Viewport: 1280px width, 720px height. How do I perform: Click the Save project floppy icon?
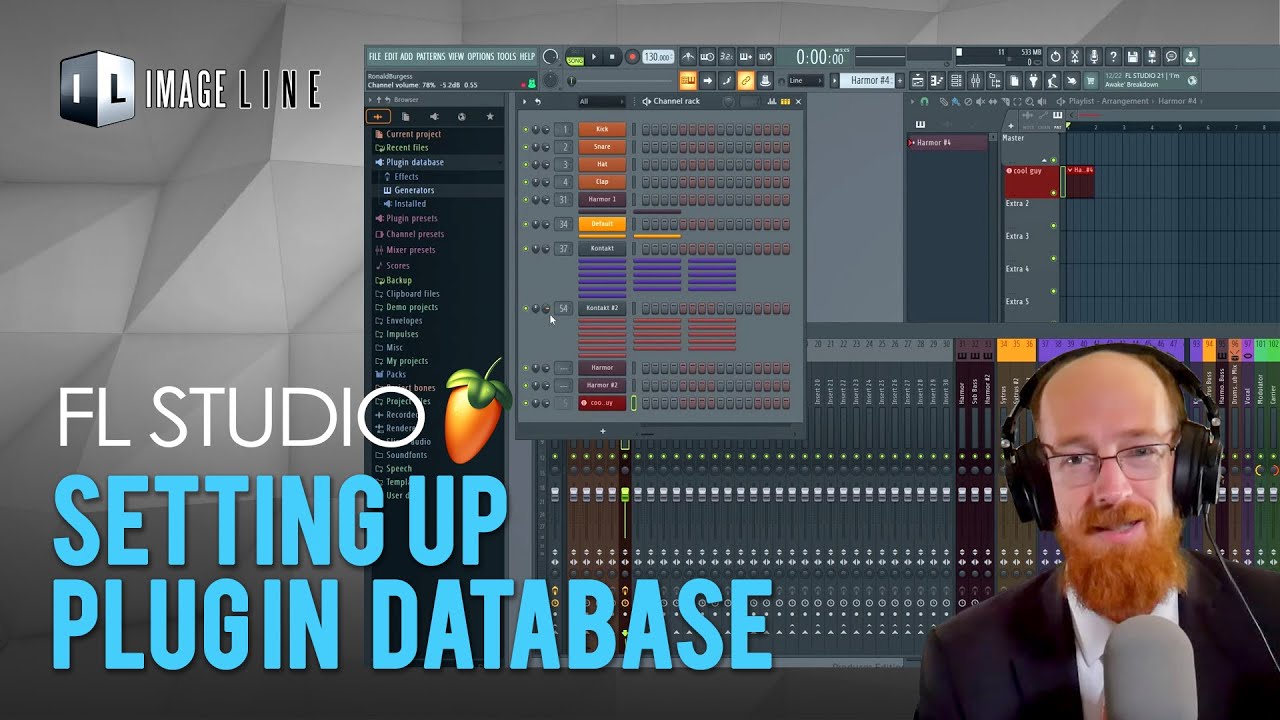click(x=1133, y=57)
